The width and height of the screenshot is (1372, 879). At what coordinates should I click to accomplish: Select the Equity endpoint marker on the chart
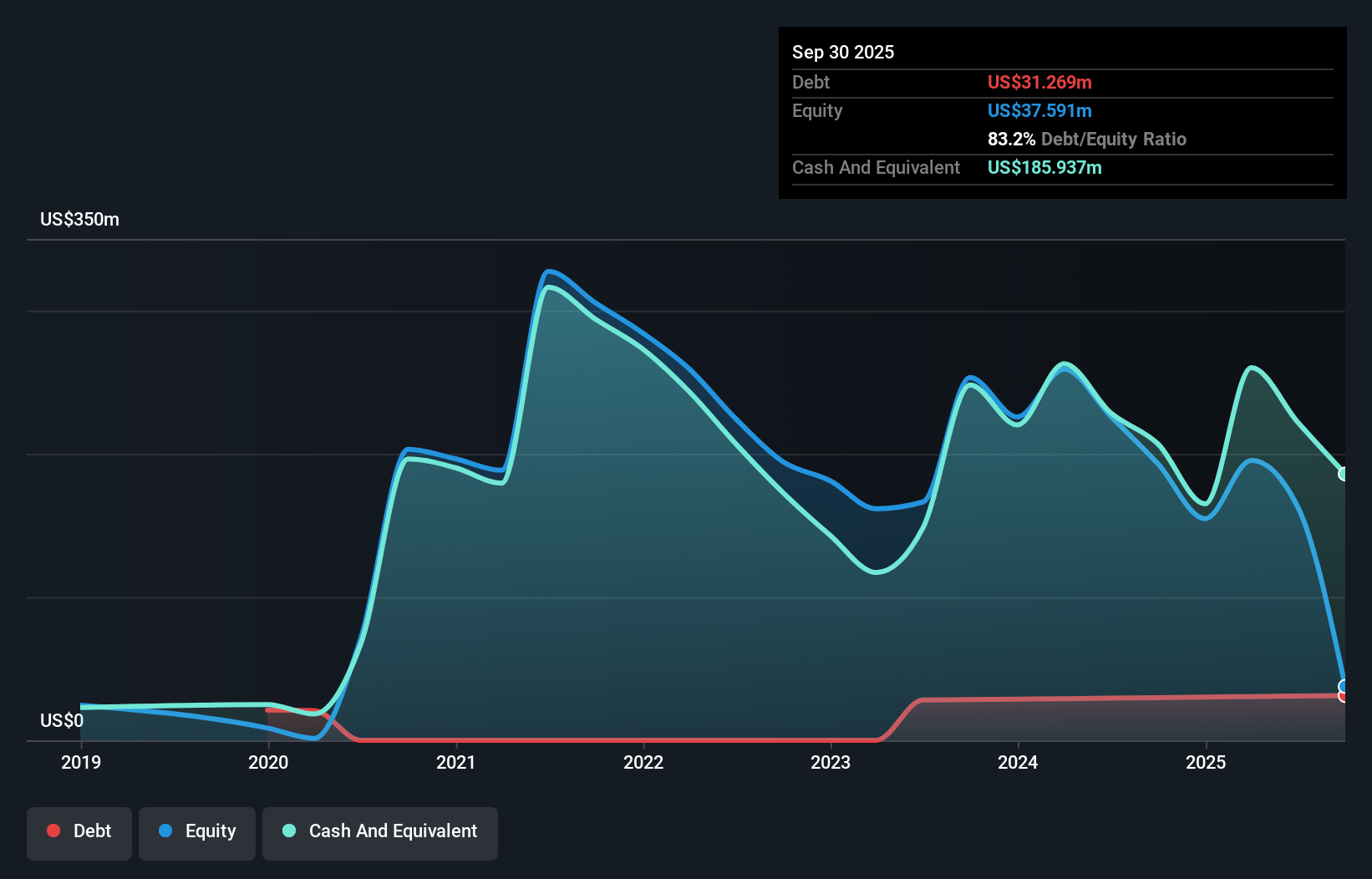[x=1344, y=686]
